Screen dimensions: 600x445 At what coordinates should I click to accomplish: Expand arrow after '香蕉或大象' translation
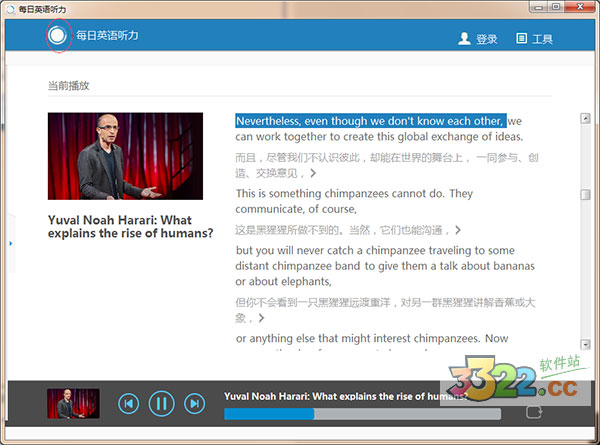click(x=261, y=318)
